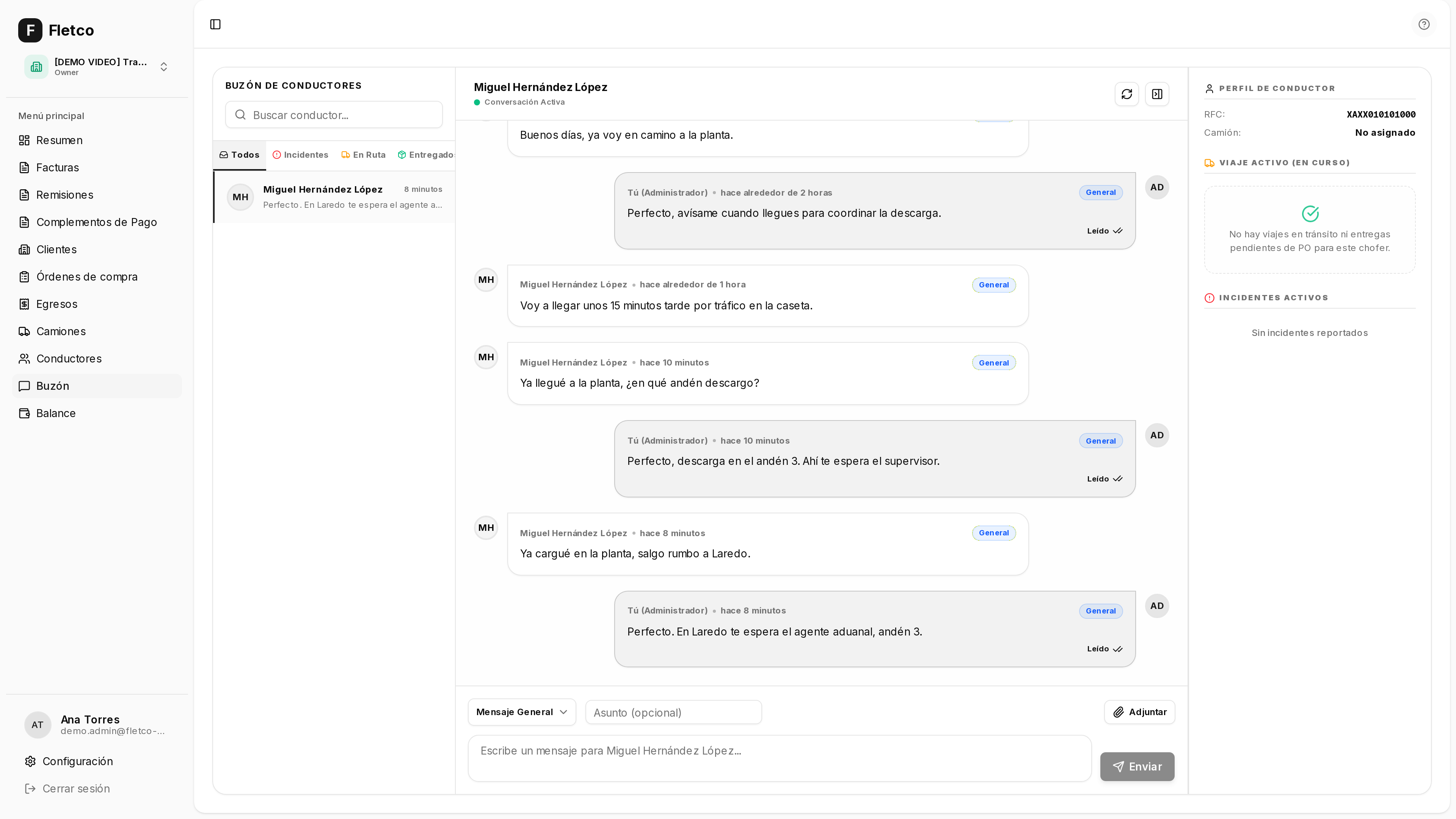Click the Enviar send button
Image resolution: width=1456 pixels, height=819 pixels.
pyautogui.click(x=1137, y=766)
